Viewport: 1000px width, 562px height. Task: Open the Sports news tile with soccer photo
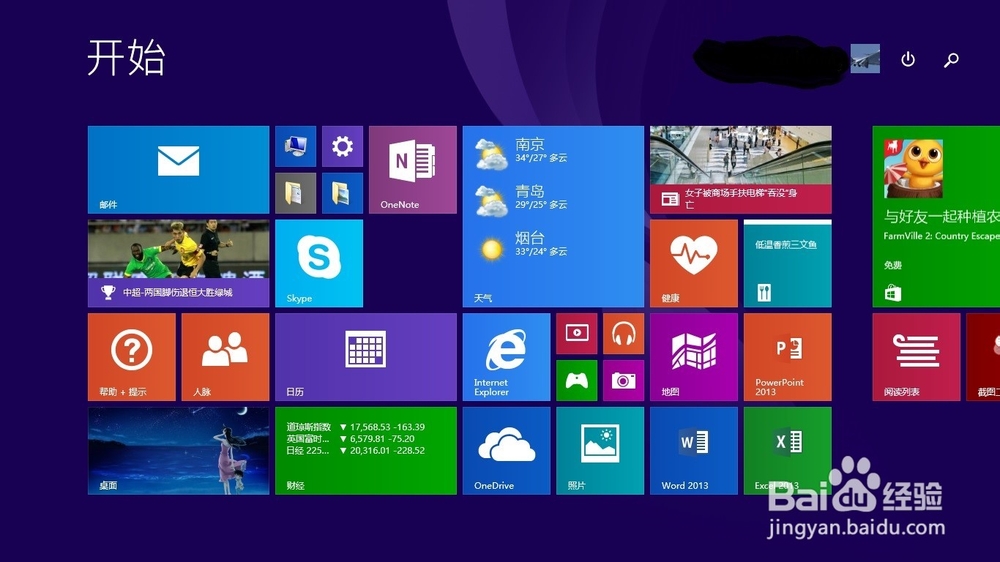[178, 263]
